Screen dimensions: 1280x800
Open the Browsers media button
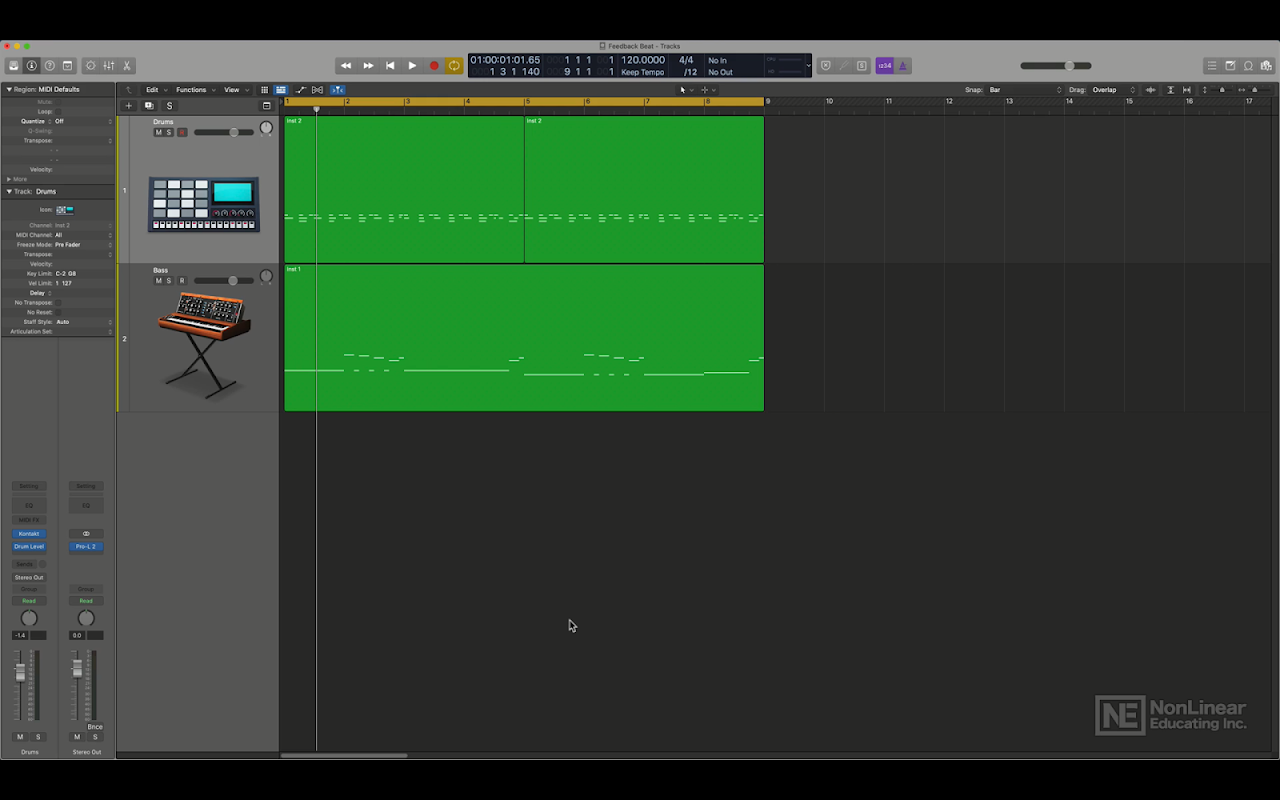(x=1266, y=66)
